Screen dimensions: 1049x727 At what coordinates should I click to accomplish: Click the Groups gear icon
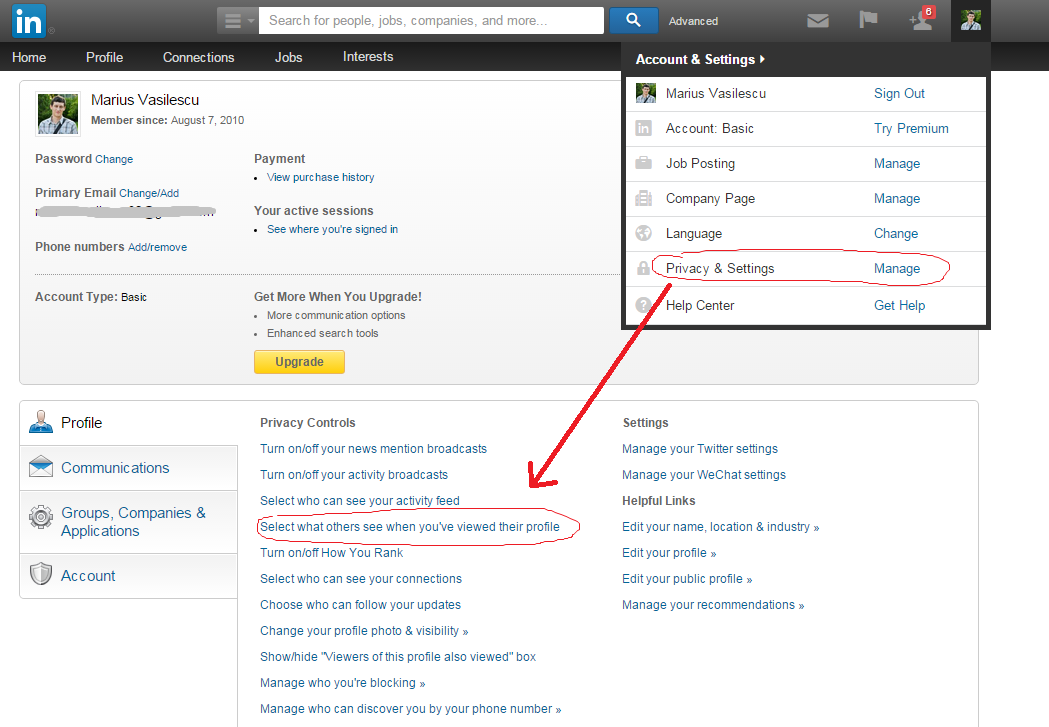click(41, 516)
